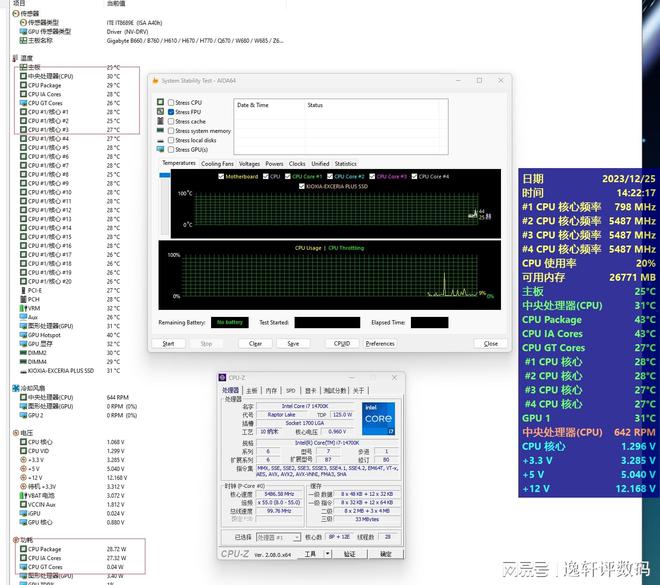Toggle the CPU Core #1 graph checkbox
This screenshot has width=660, height=585.
pos(288,176)
